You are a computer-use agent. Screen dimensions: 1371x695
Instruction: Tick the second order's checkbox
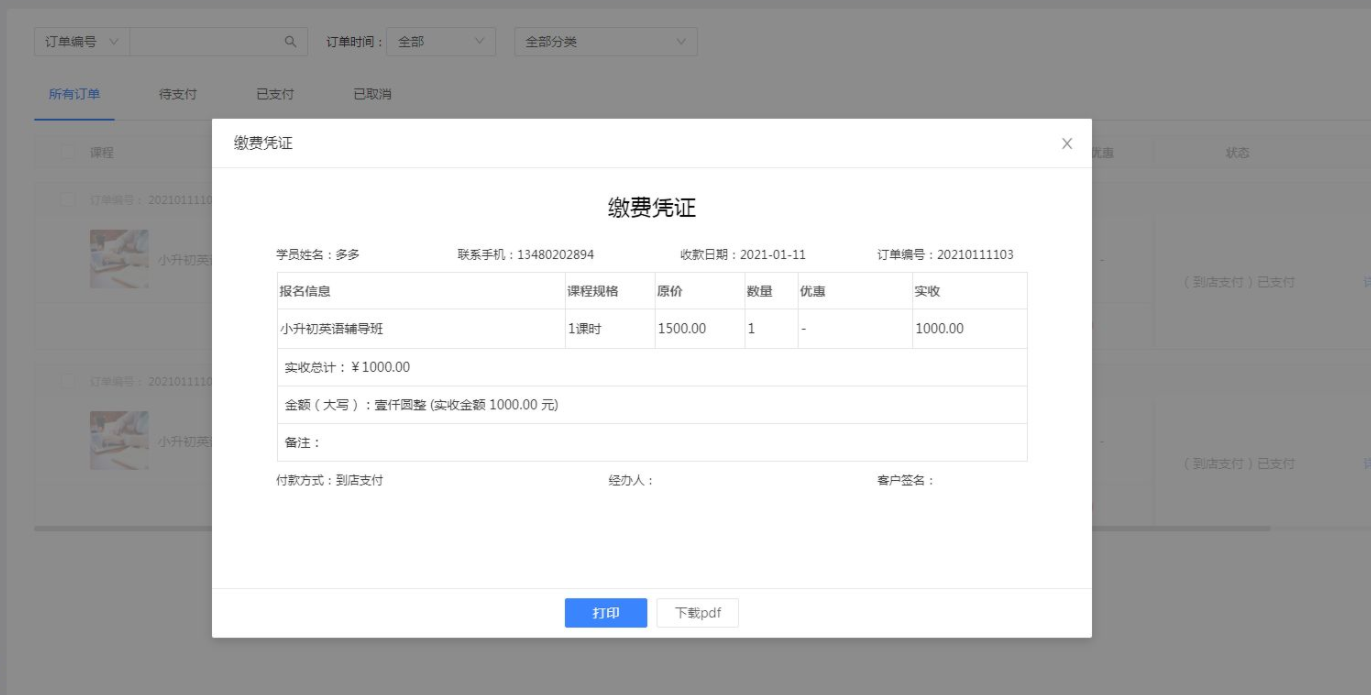pyautogui.click(x=67, y=381)
